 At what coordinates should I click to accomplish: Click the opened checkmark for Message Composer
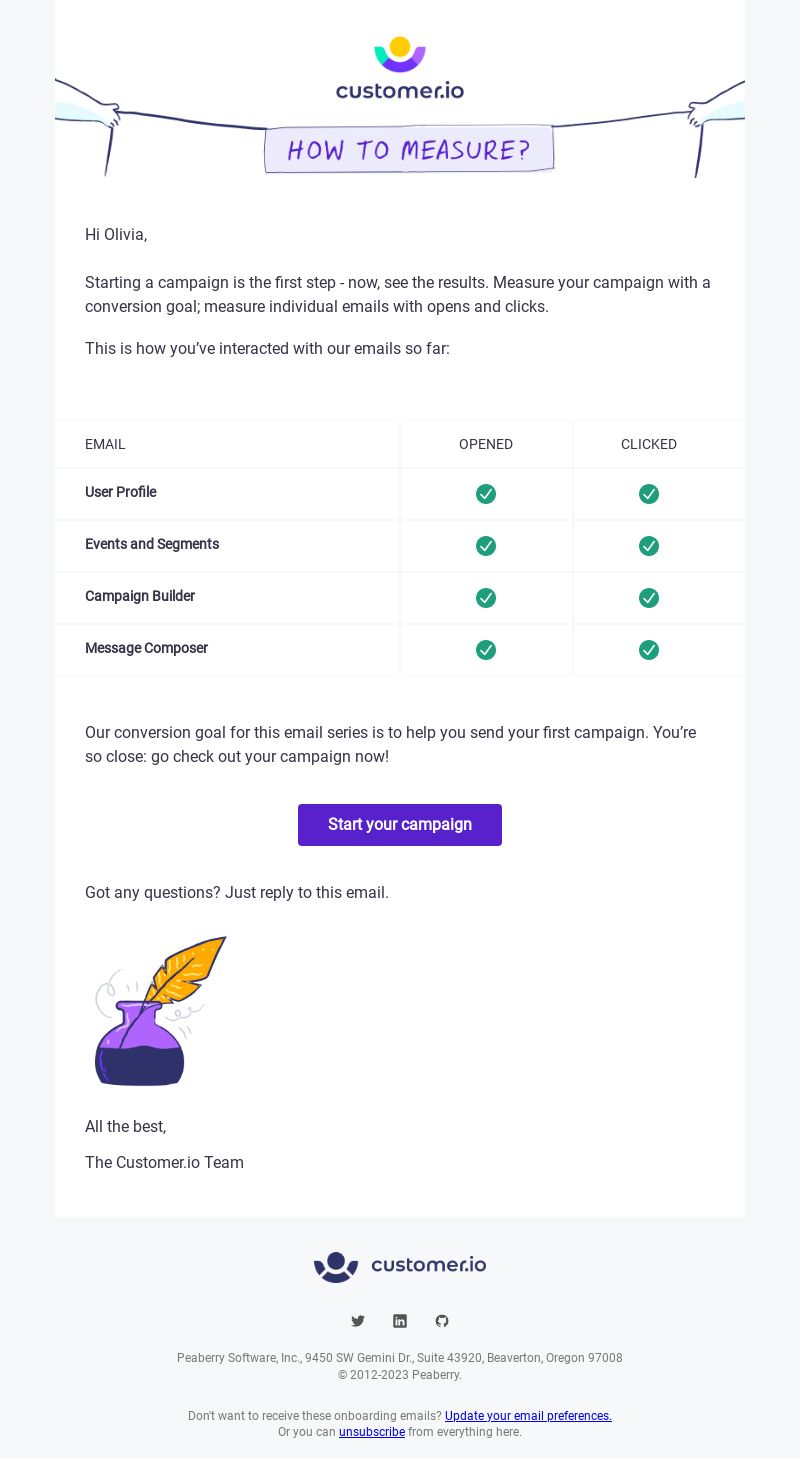tap(486, 650)
